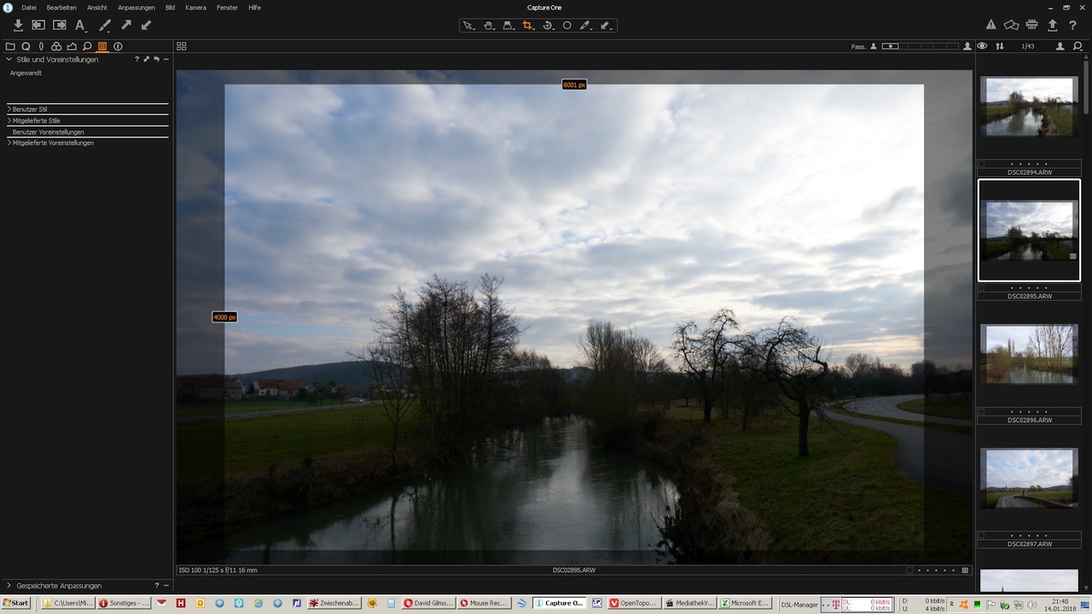Screen dimensions: 1092x614
Task: Select the Crop tool in toolbar
Action: click(x=528, y=25)
